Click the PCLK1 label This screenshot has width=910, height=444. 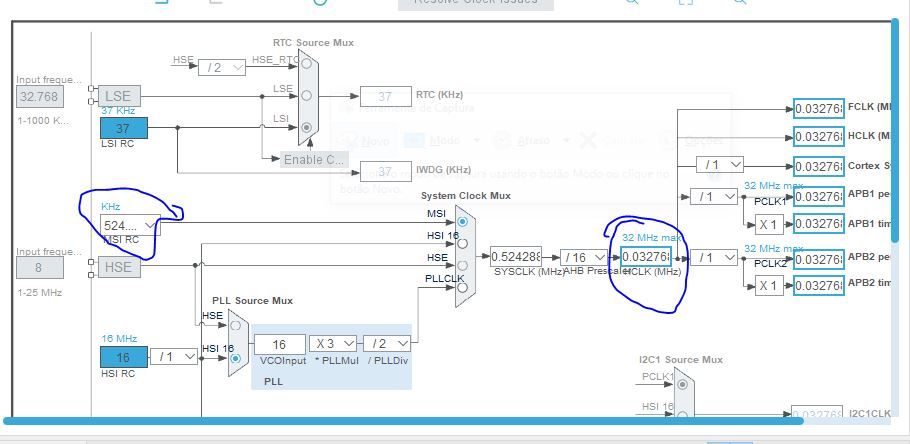[770, 202]
